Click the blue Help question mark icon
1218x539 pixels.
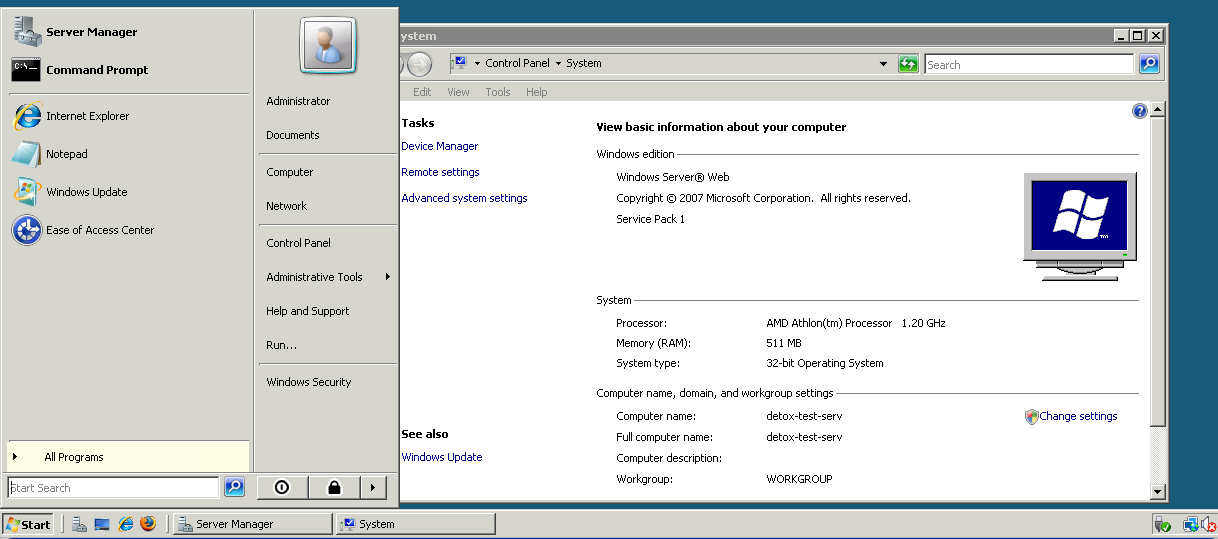pos(1139,111)
